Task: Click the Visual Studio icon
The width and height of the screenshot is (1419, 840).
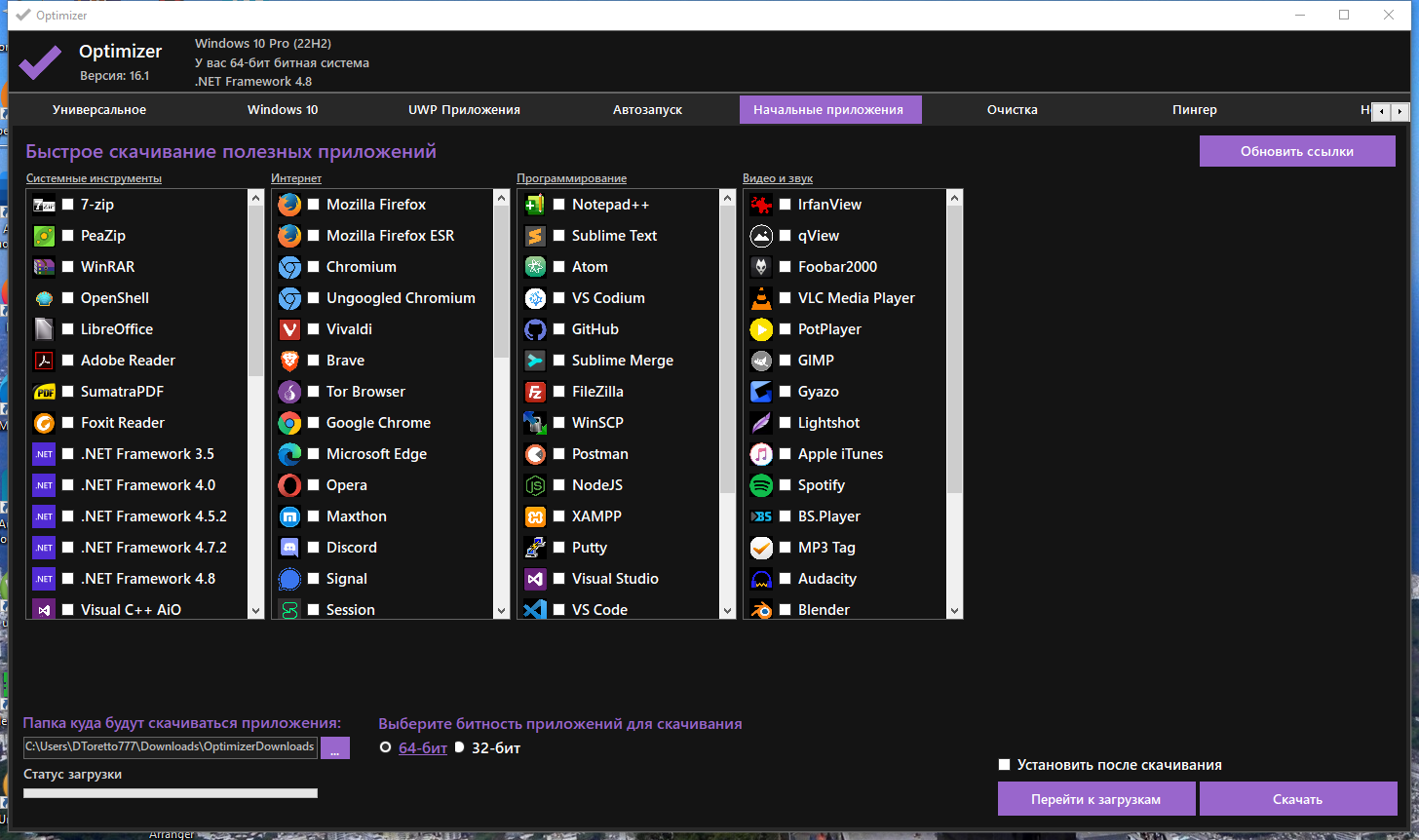Action: [x=535, y=579]
